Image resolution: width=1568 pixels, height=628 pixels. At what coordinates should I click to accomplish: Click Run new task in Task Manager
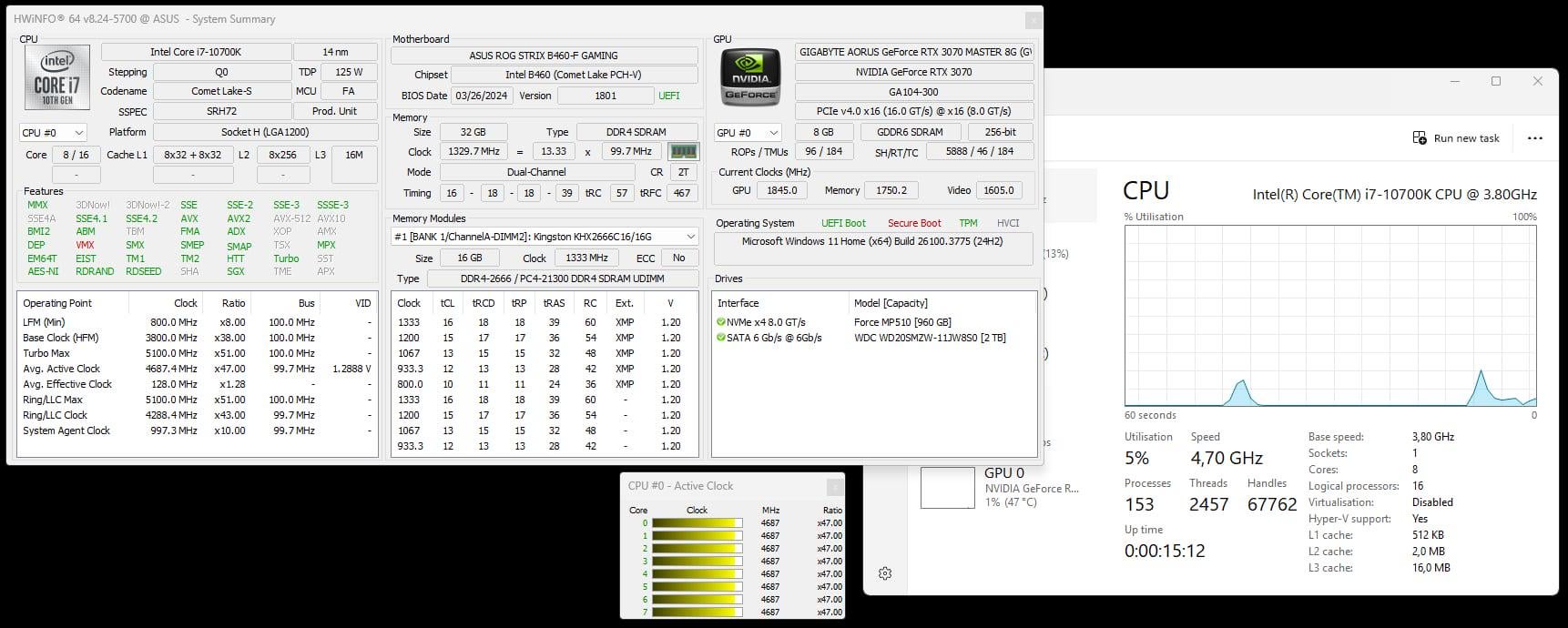tap(1456, 138)
